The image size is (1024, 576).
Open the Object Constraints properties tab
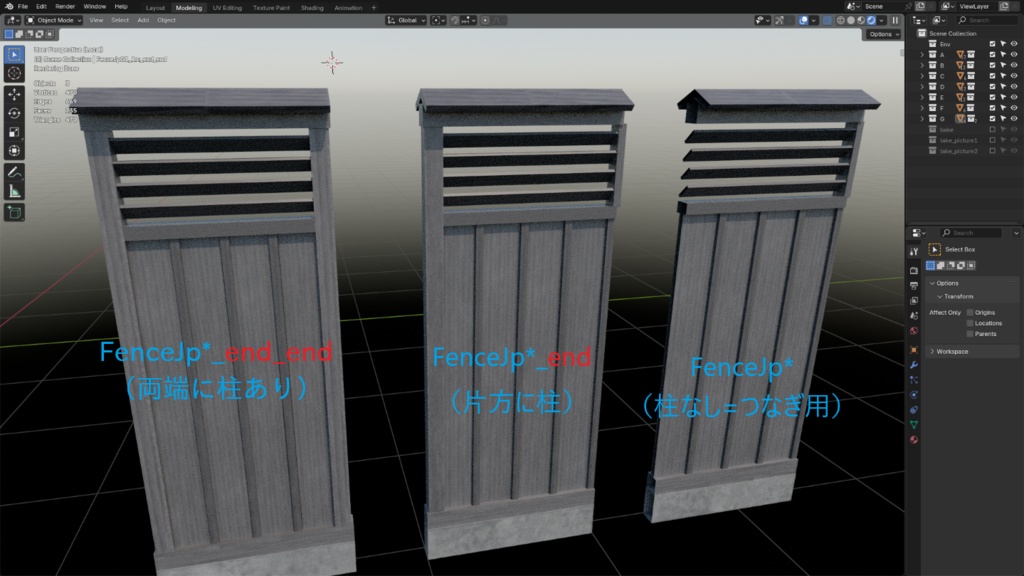point(914,409)
